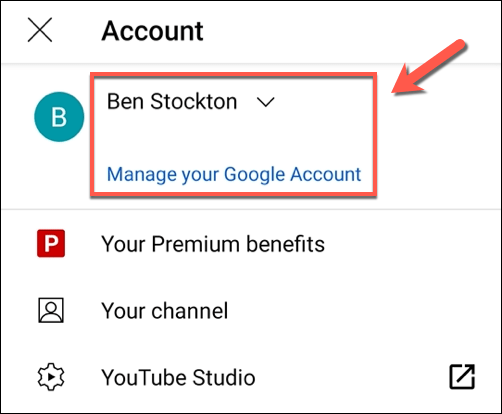
Task: Click the red Premium P icon
Action: coord(51,243)
